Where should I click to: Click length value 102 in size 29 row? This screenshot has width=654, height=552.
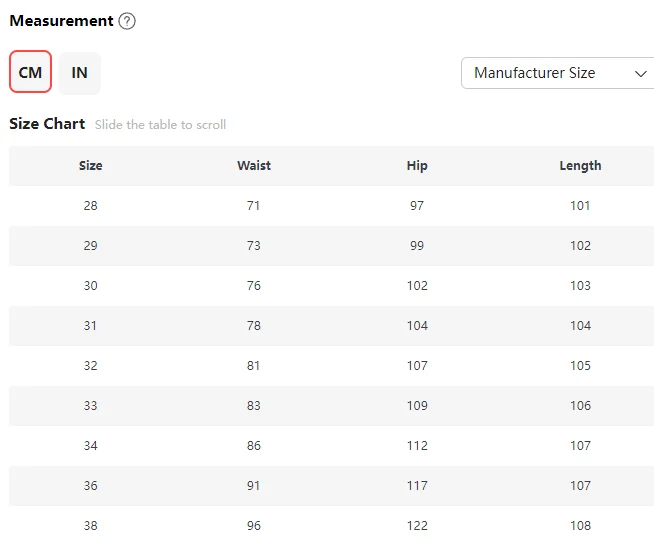pos(581,246)
